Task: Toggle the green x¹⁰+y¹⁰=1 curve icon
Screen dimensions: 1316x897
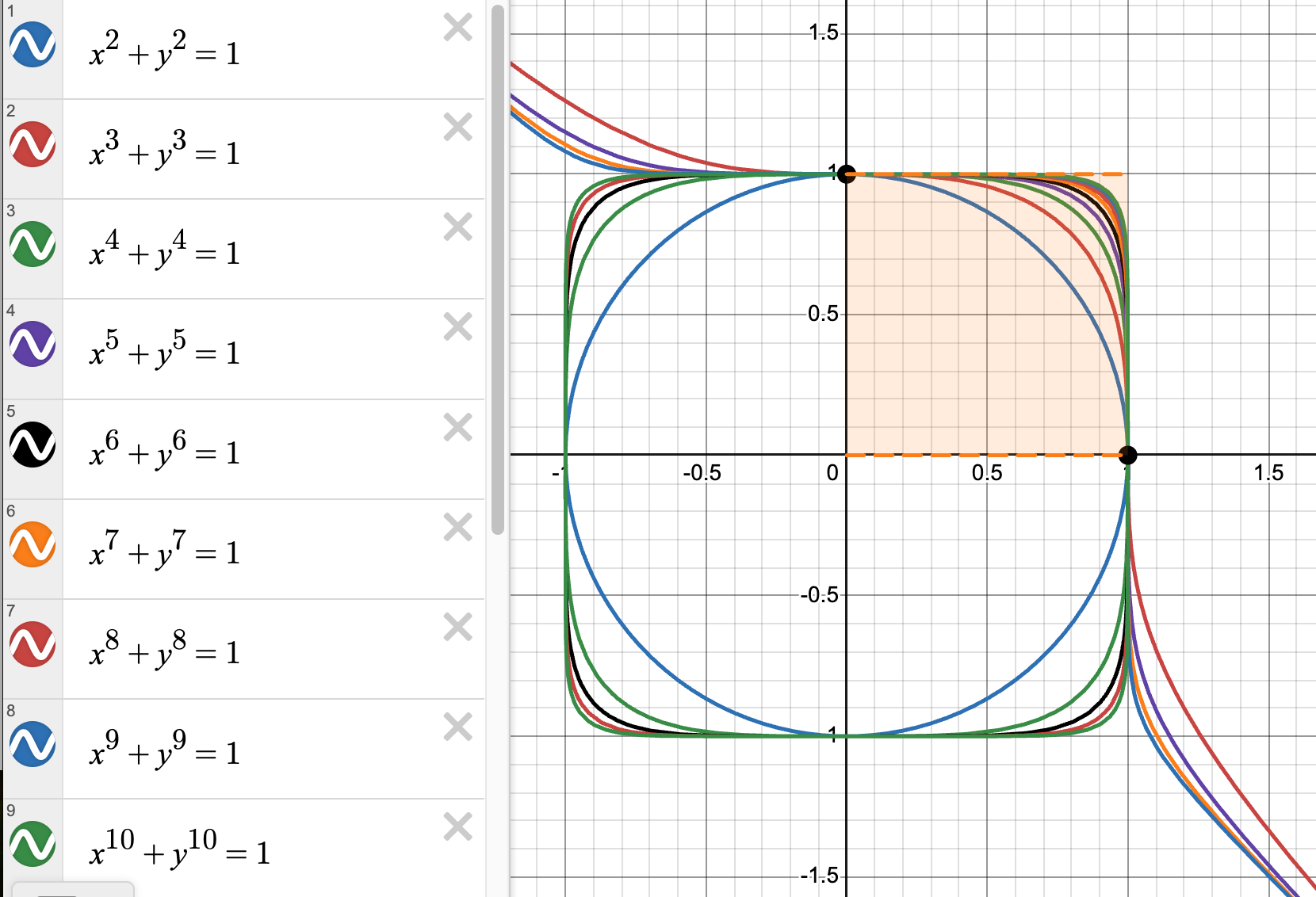Action: coord(33,844)
